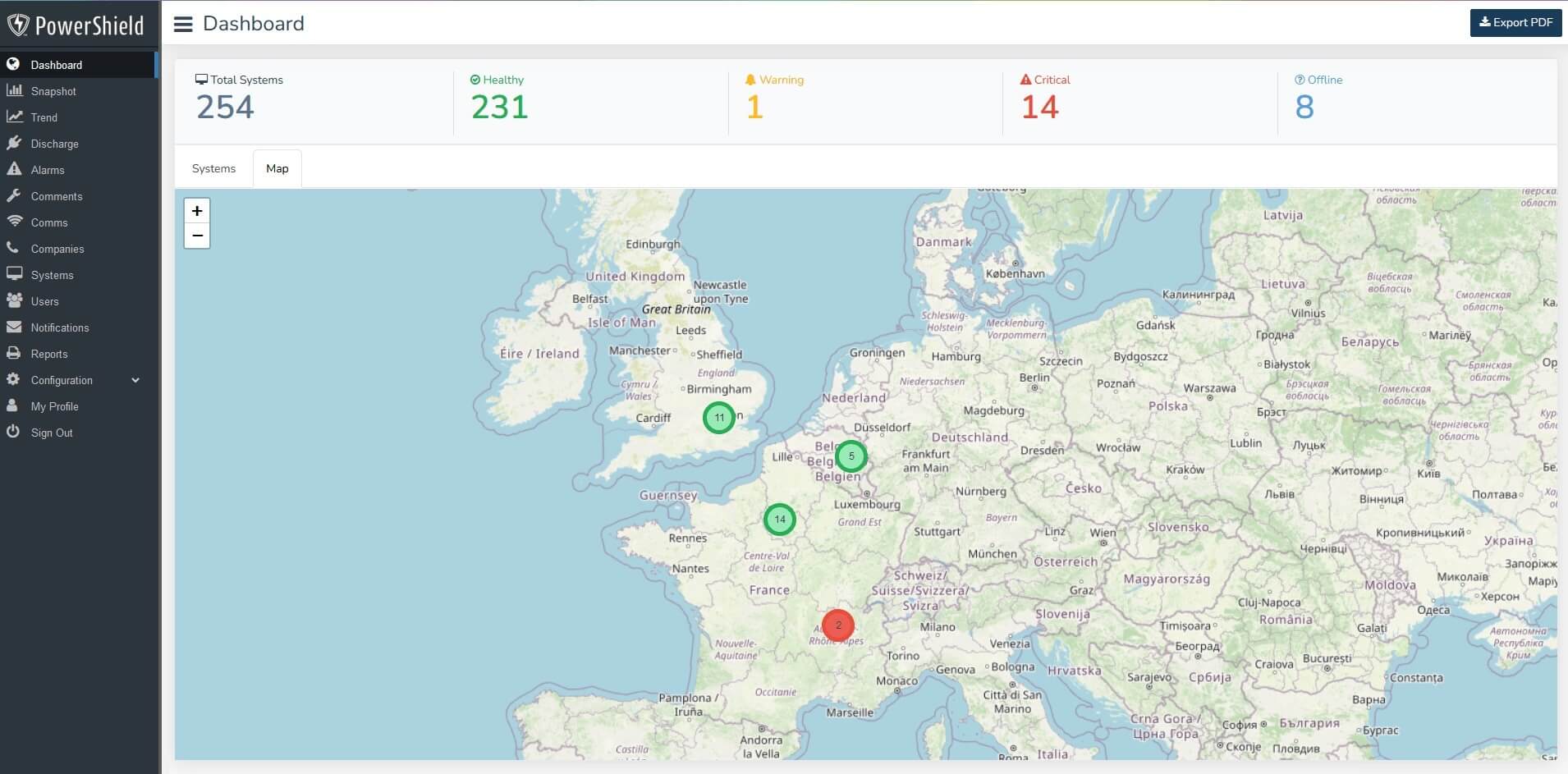
Task: Zoom in on the map
Action: pyautogui.click(x=197, y=211)
